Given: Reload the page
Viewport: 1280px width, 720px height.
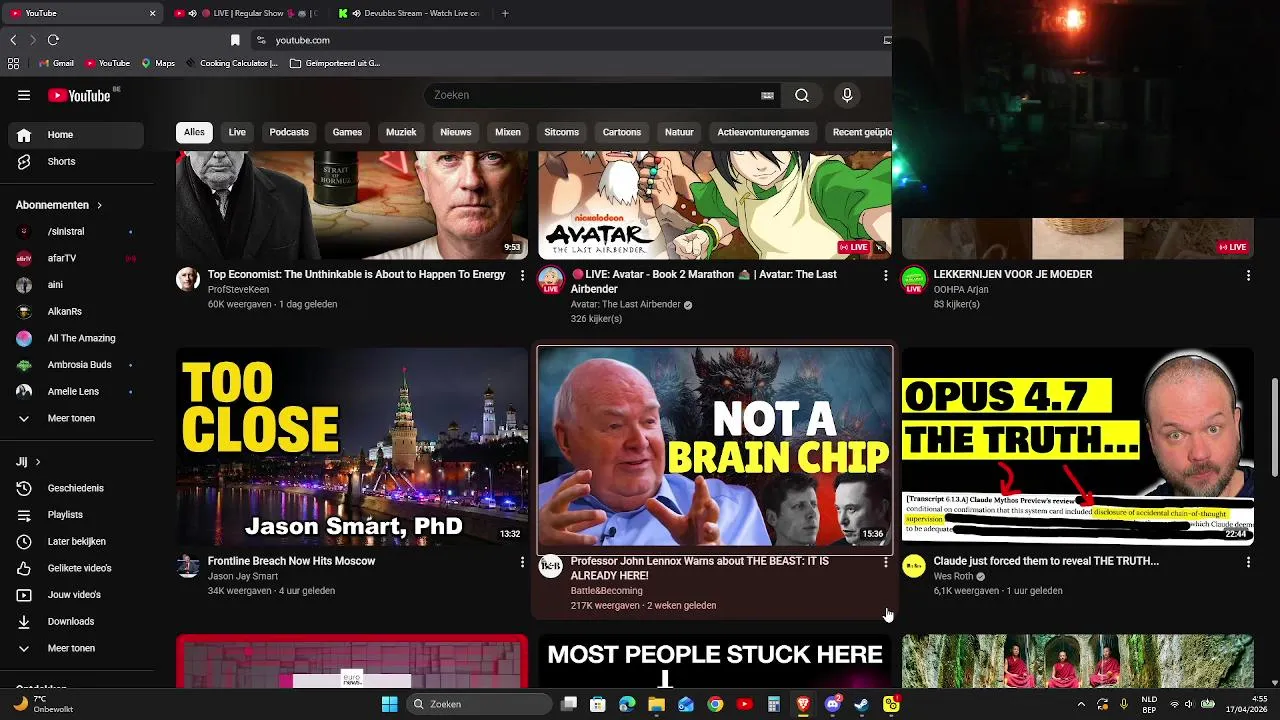Looking at the screenshot, I should pyautogui.click(x=53, y=40).
